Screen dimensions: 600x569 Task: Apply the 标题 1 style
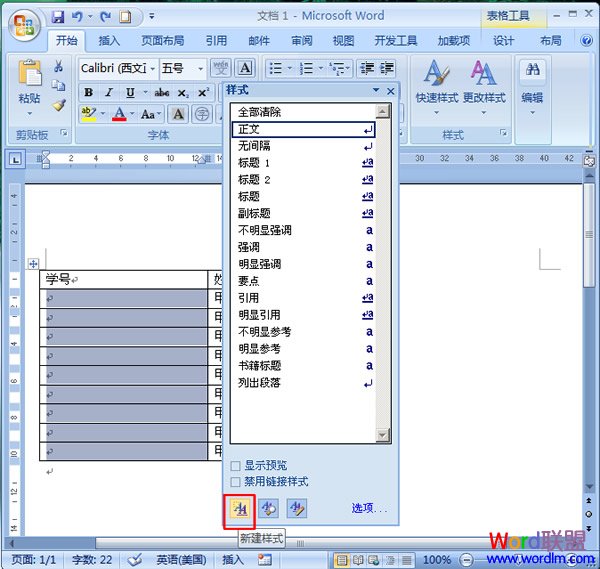coord(304,163)
